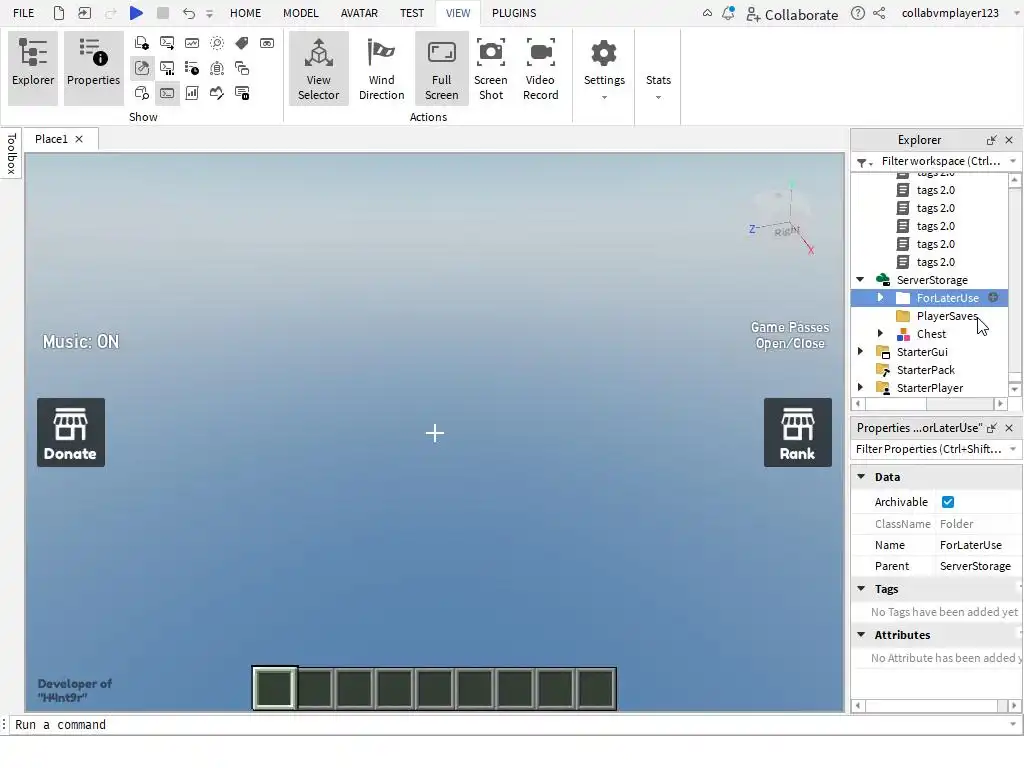
Task: Undock the Properties panel with float icon
Action: (x=991, y=428)
